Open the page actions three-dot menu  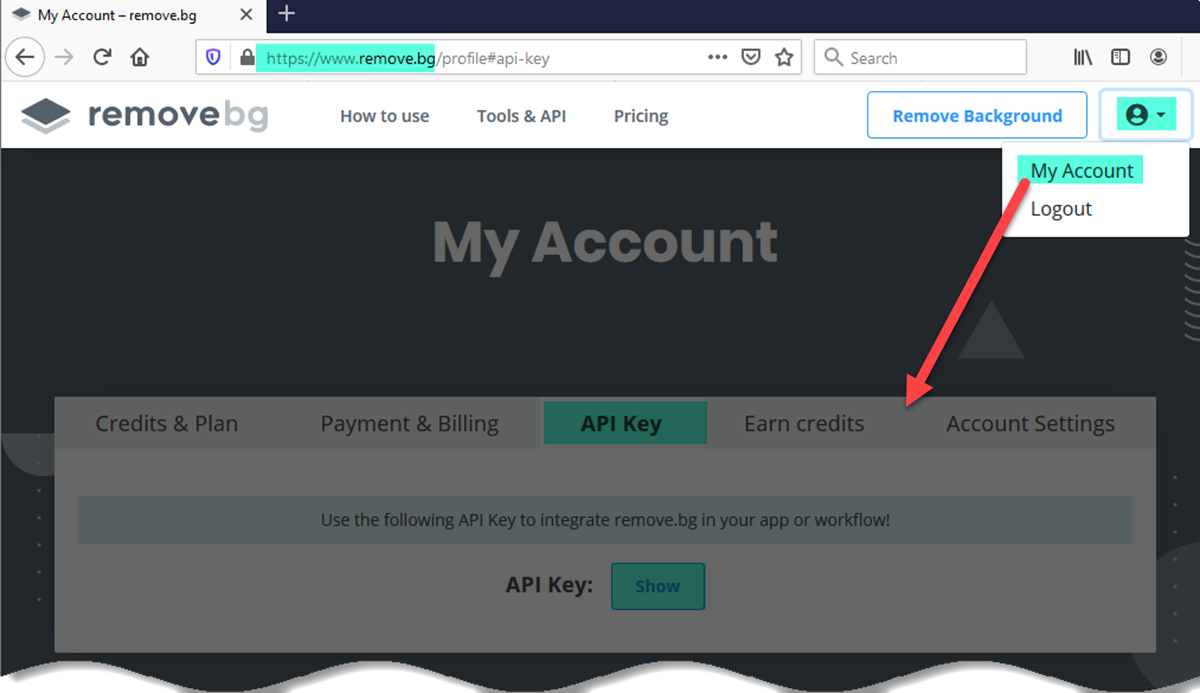717,58
